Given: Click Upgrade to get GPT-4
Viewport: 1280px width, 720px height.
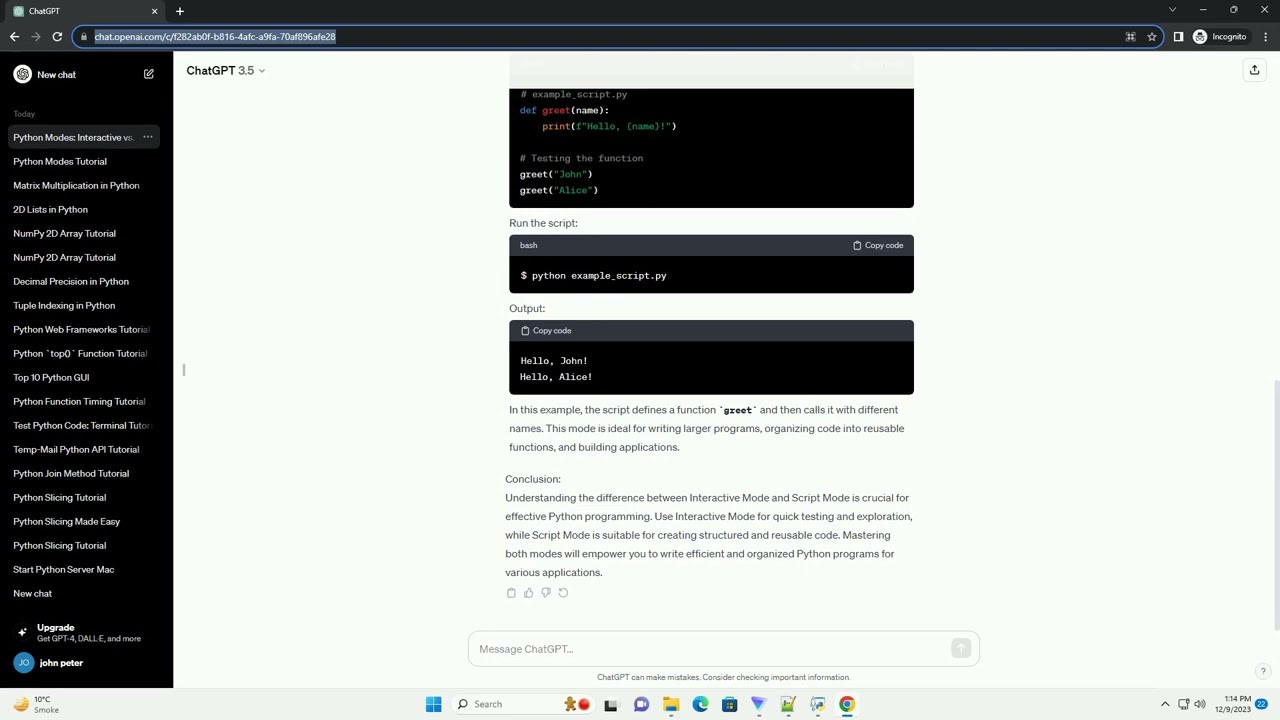Looking at the screenshot, I should click(86, 632).
